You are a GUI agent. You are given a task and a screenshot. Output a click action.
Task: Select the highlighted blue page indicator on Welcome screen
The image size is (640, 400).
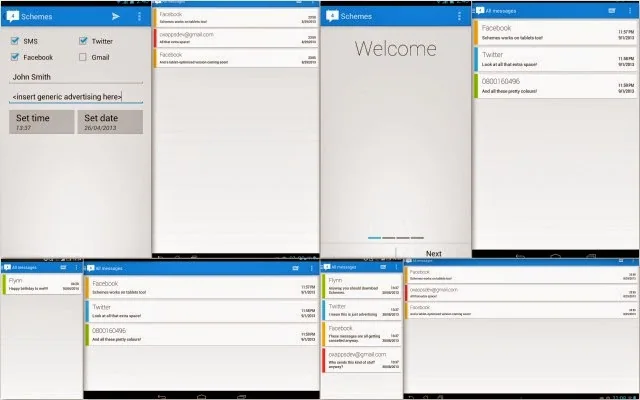(x=374, y=238)
